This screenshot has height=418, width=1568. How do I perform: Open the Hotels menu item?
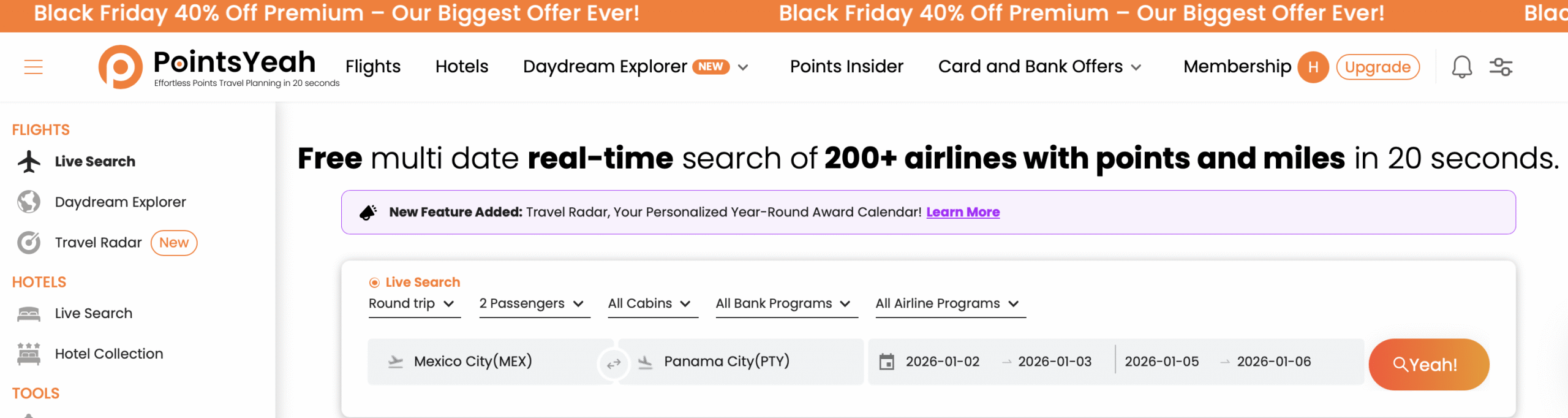click(x=461, y=66)
